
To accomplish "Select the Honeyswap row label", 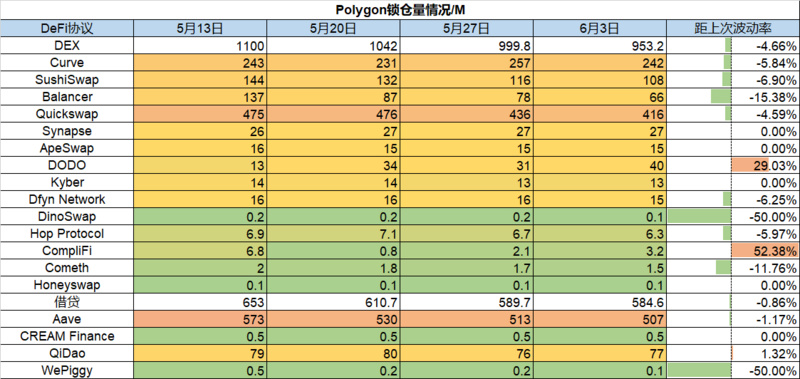I will 67,285.
